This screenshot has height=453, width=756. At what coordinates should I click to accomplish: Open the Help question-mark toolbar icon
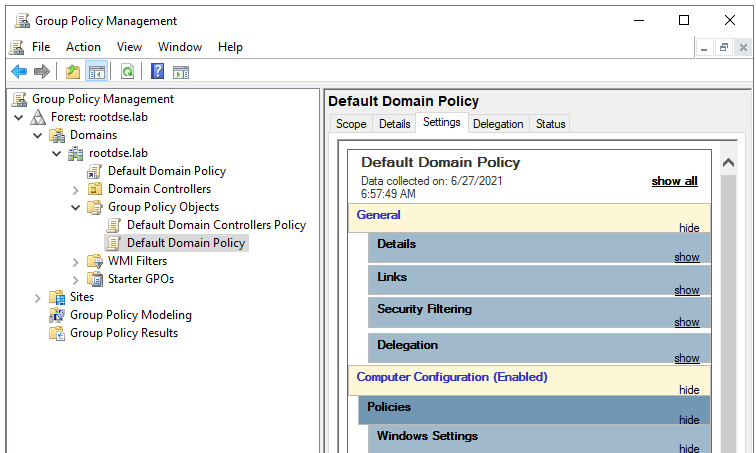[157, 72]
